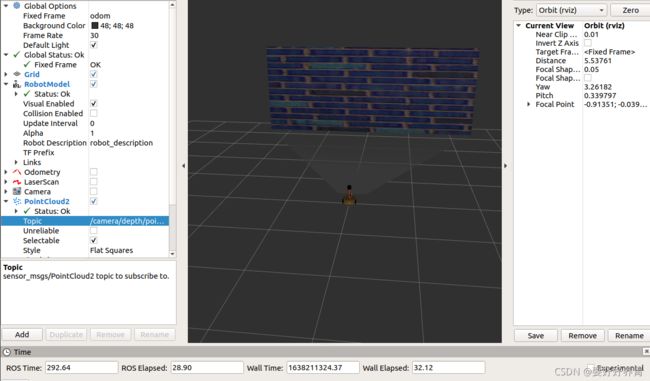Screen dimensions: 650x381
Task: Toggle the Default Light checkbox
Action: [94, 45]
